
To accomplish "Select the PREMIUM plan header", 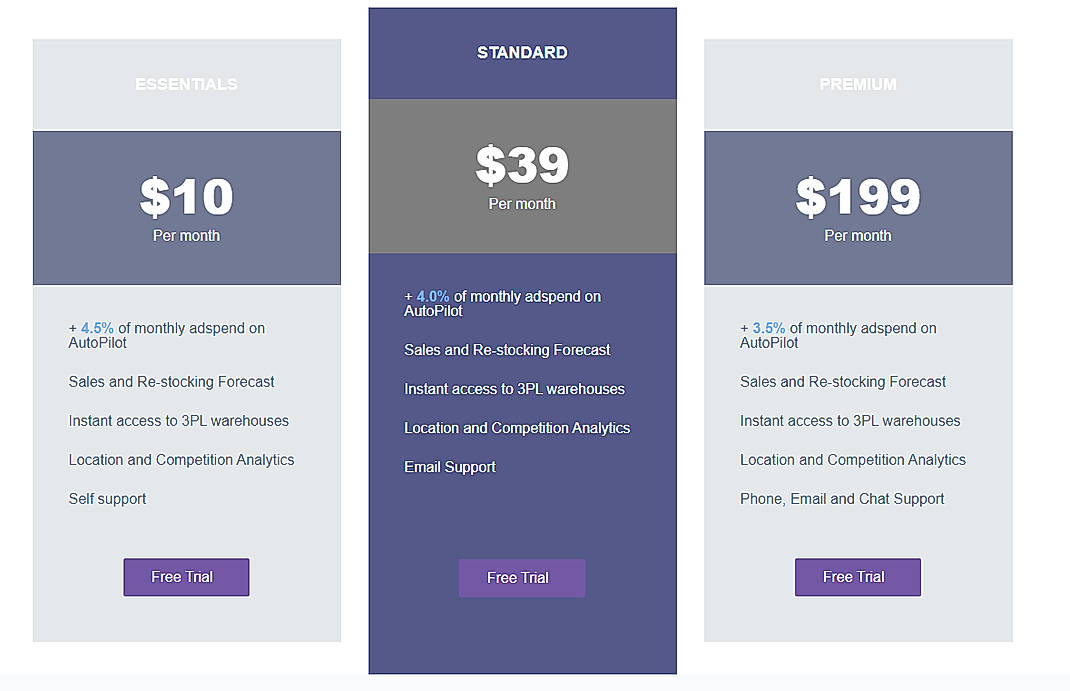I will click(x=858, y=84).
